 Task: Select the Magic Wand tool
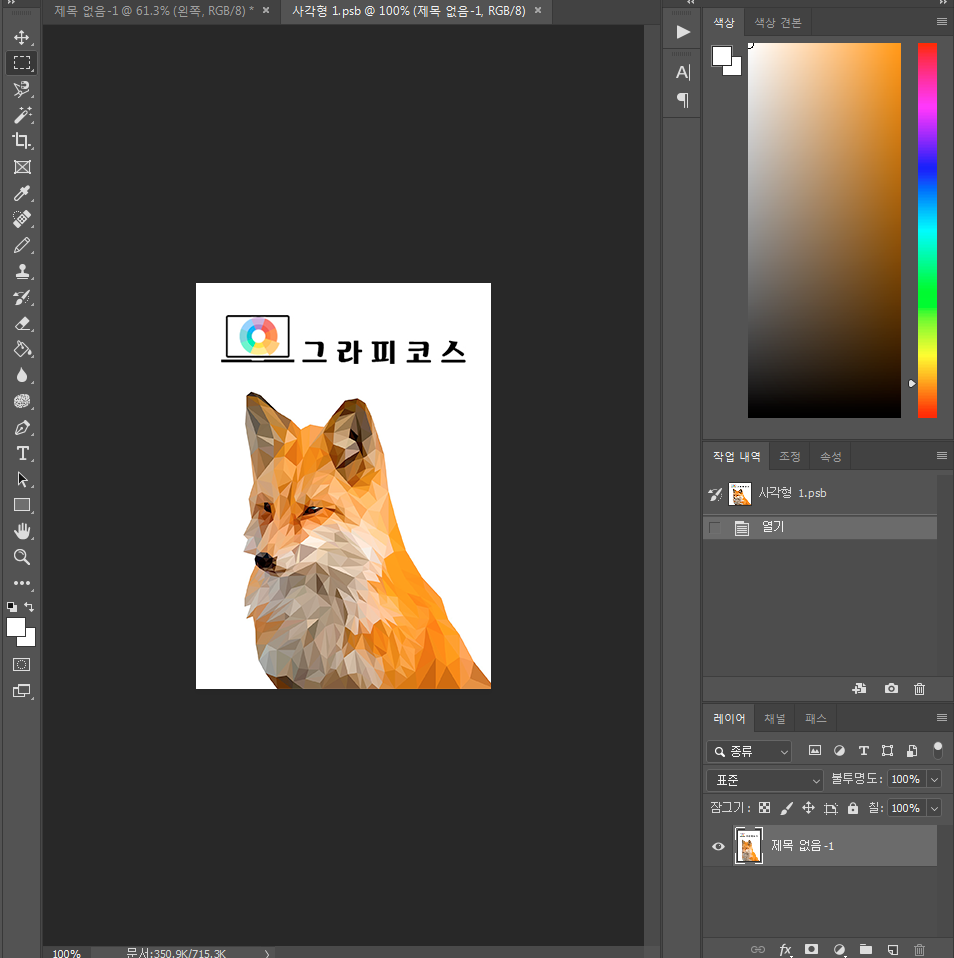22,115
